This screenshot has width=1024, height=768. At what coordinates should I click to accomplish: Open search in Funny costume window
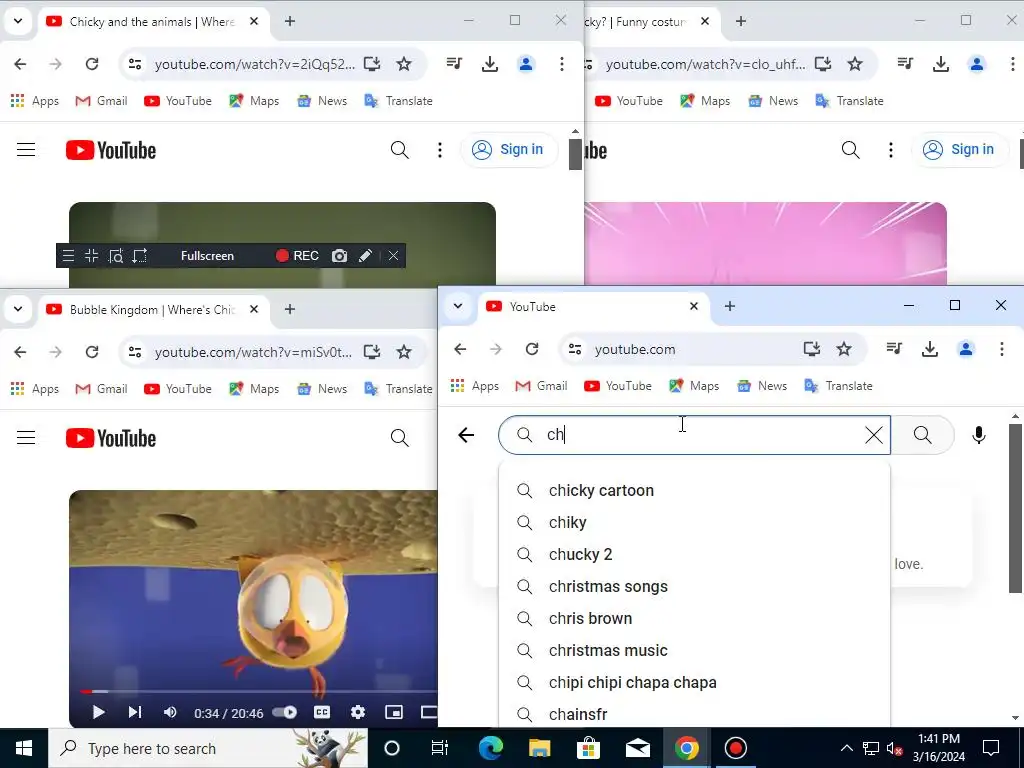(850, 150)
